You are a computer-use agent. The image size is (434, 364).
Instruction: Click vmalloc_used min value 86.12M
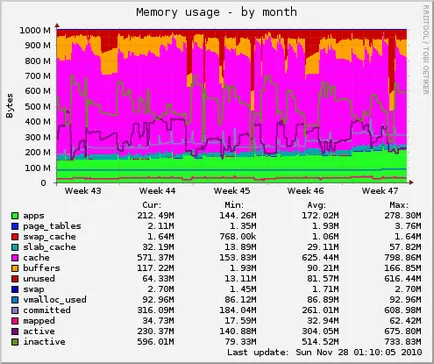point(241,300)
